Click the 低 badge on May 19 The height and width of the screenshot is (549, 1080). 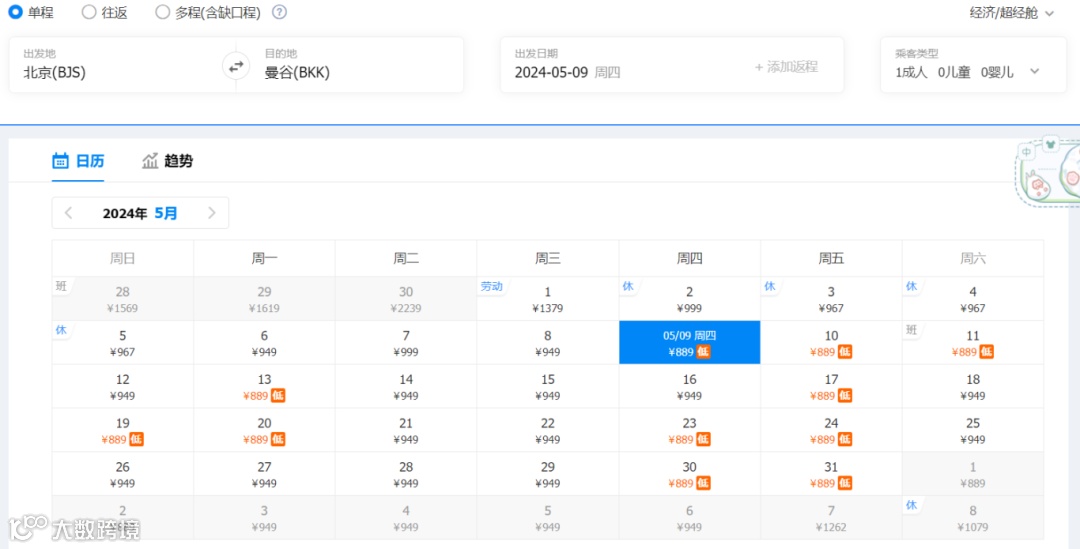[136, 439]
